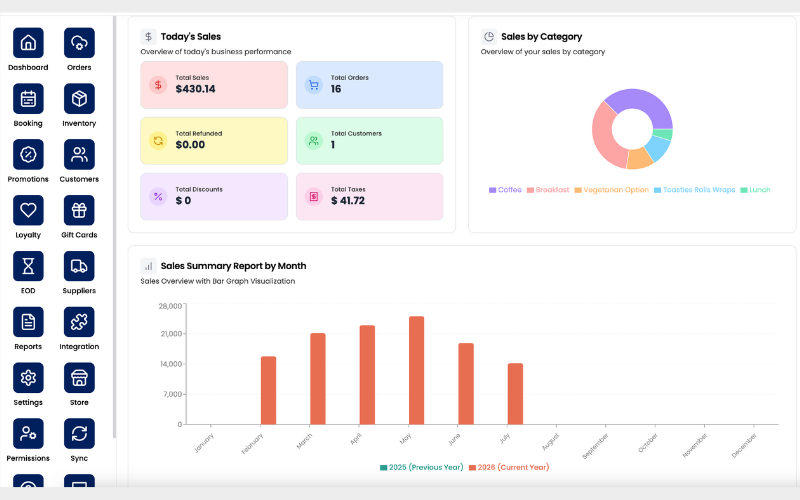The height and width of the screenshot is (500, 800).
Task: Click the Orders label in sidebar
Action: [x=79, y=67]
